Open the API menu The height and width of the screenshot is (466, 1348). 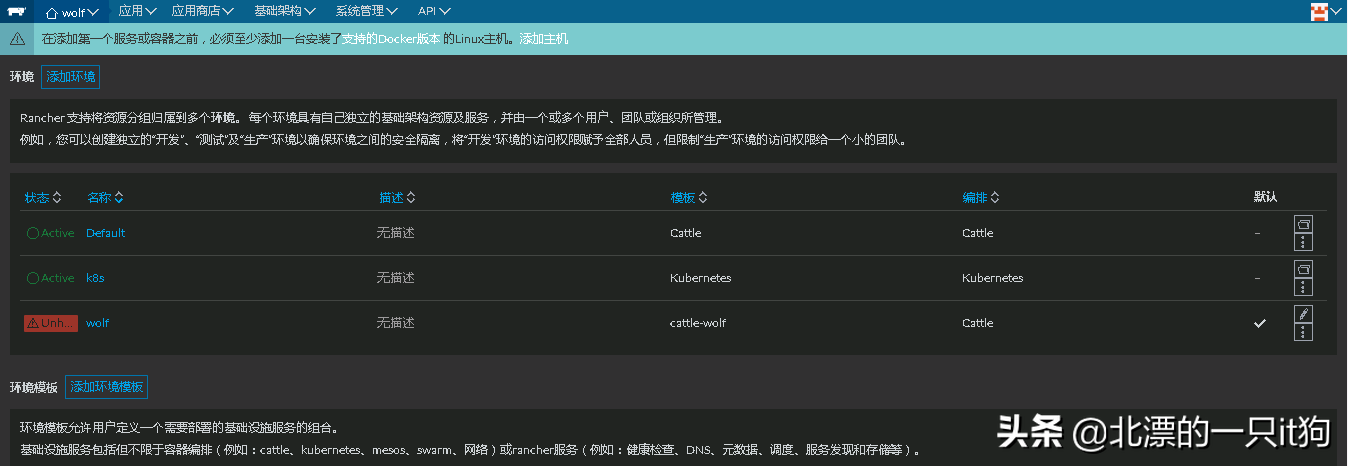coord(433,11)
